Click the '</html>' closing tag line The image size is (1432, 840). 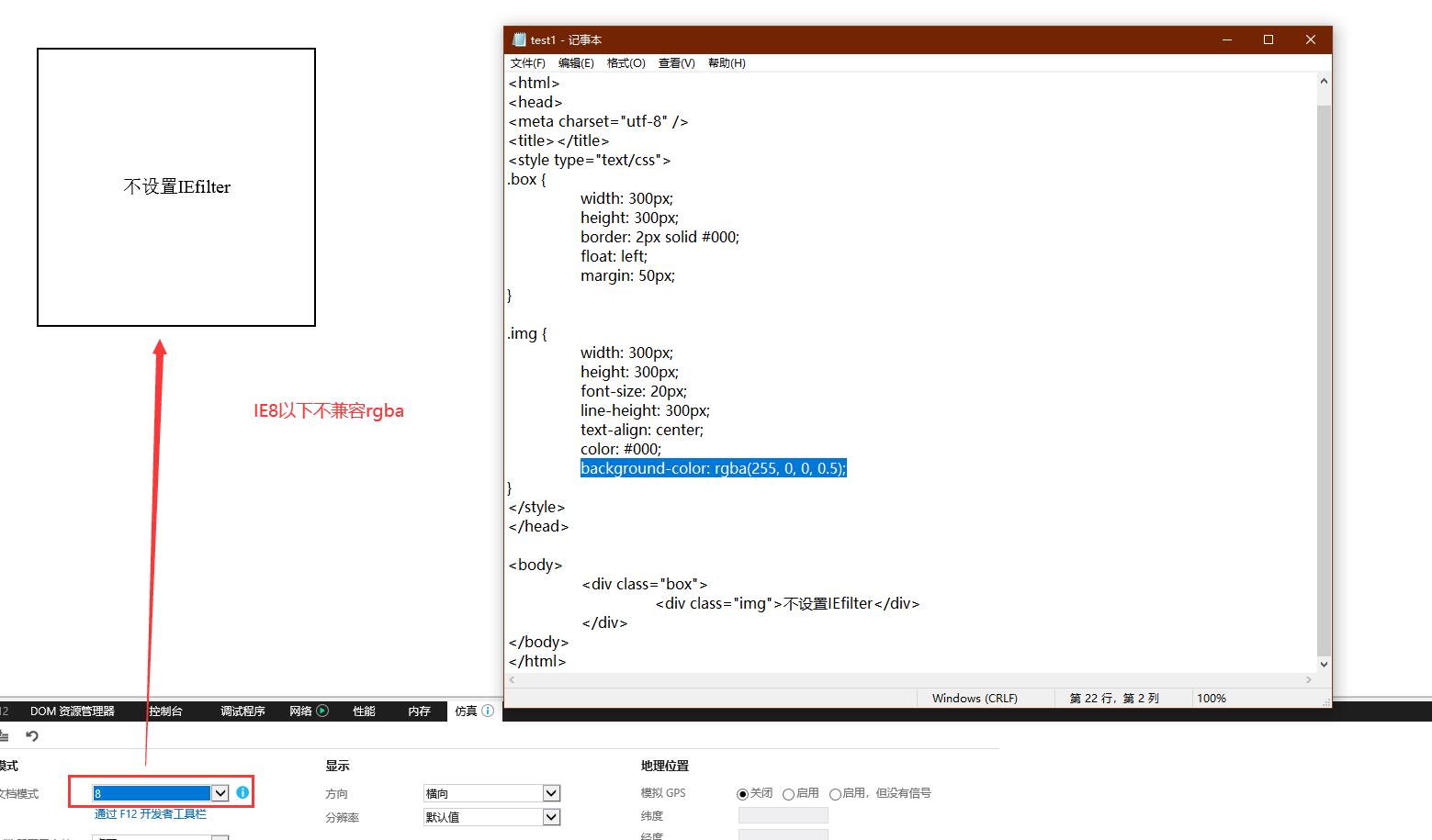coord(537,661)
